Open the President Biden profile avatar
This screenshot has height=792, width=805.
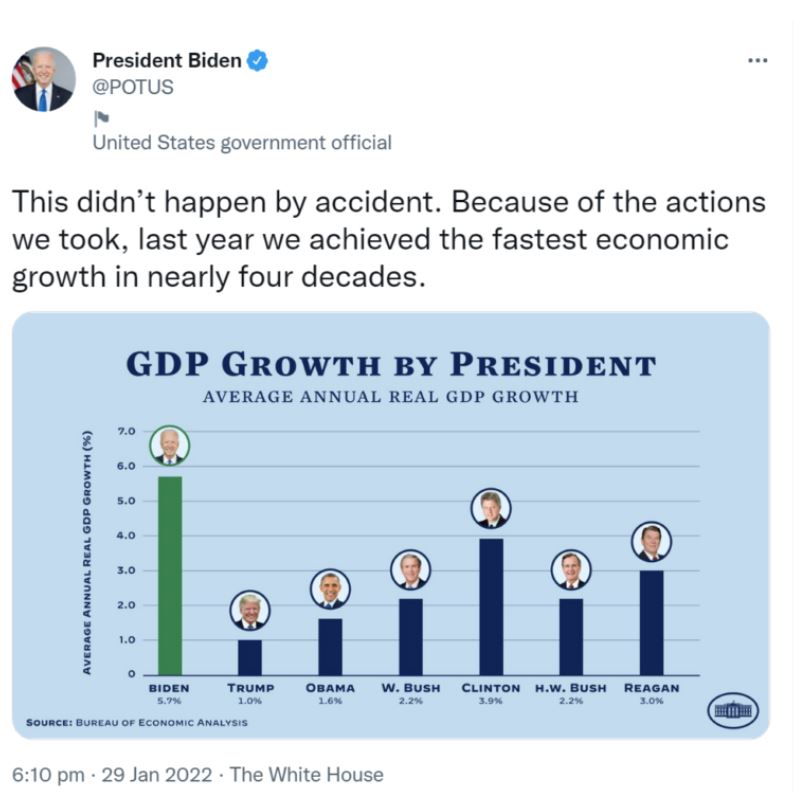click(44, 79)
